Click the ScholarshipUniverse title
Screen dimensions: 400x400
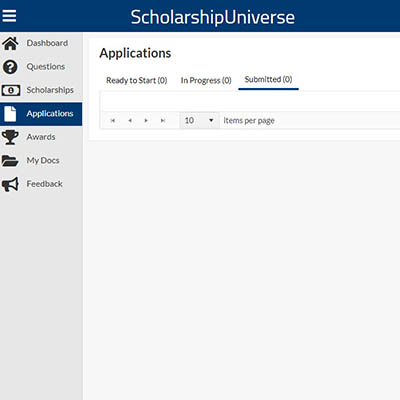(x=213, y=17)
